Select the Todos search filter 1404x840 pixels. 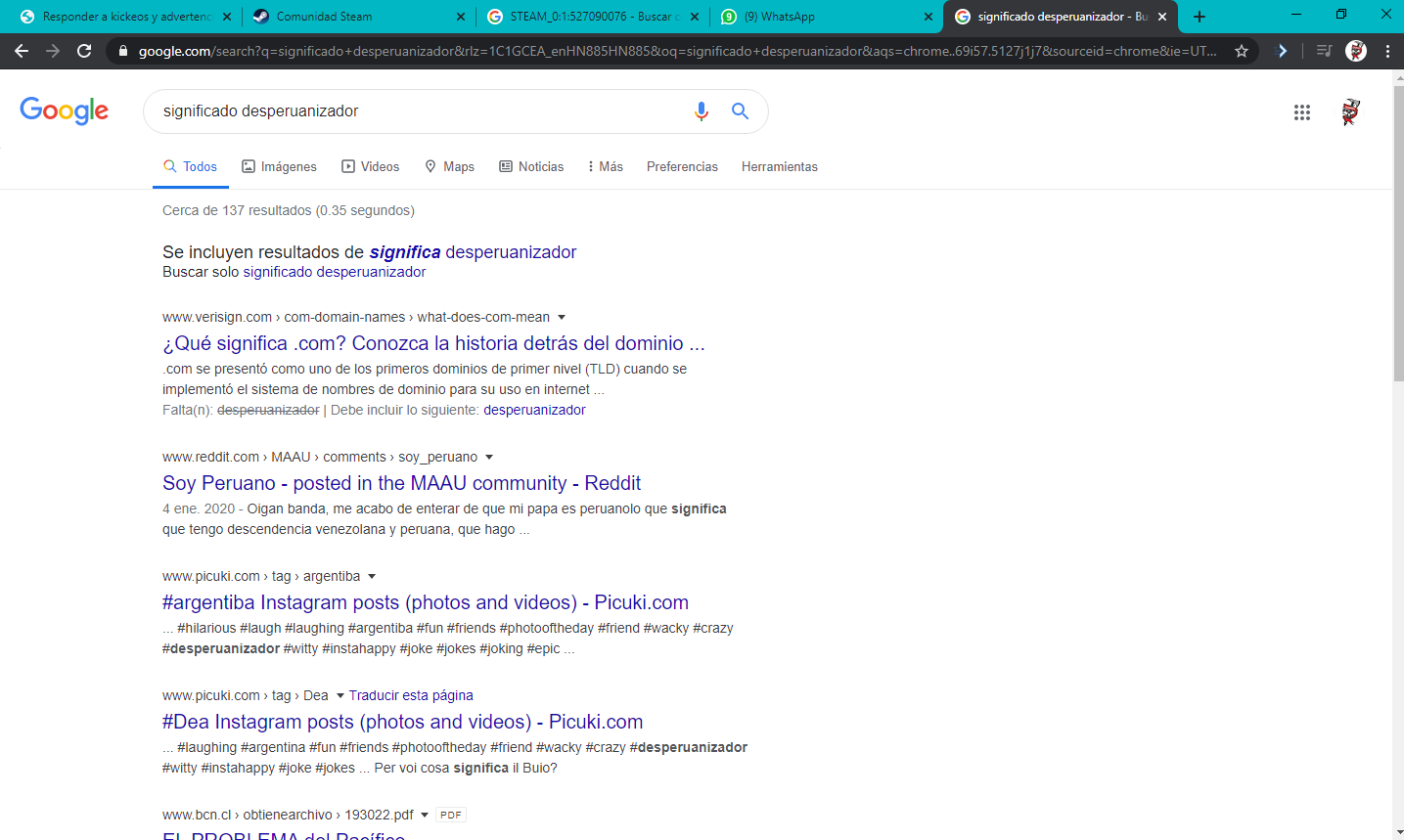pos(191,166)
